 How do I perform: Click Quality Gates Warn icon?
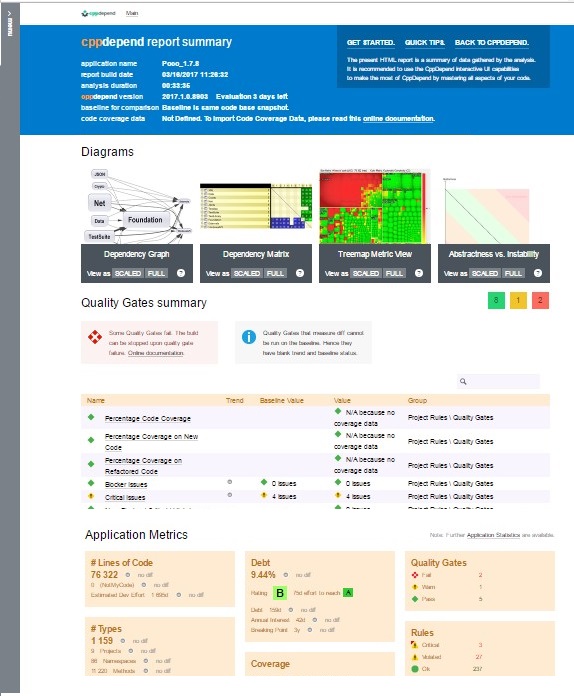coord(415,587)
